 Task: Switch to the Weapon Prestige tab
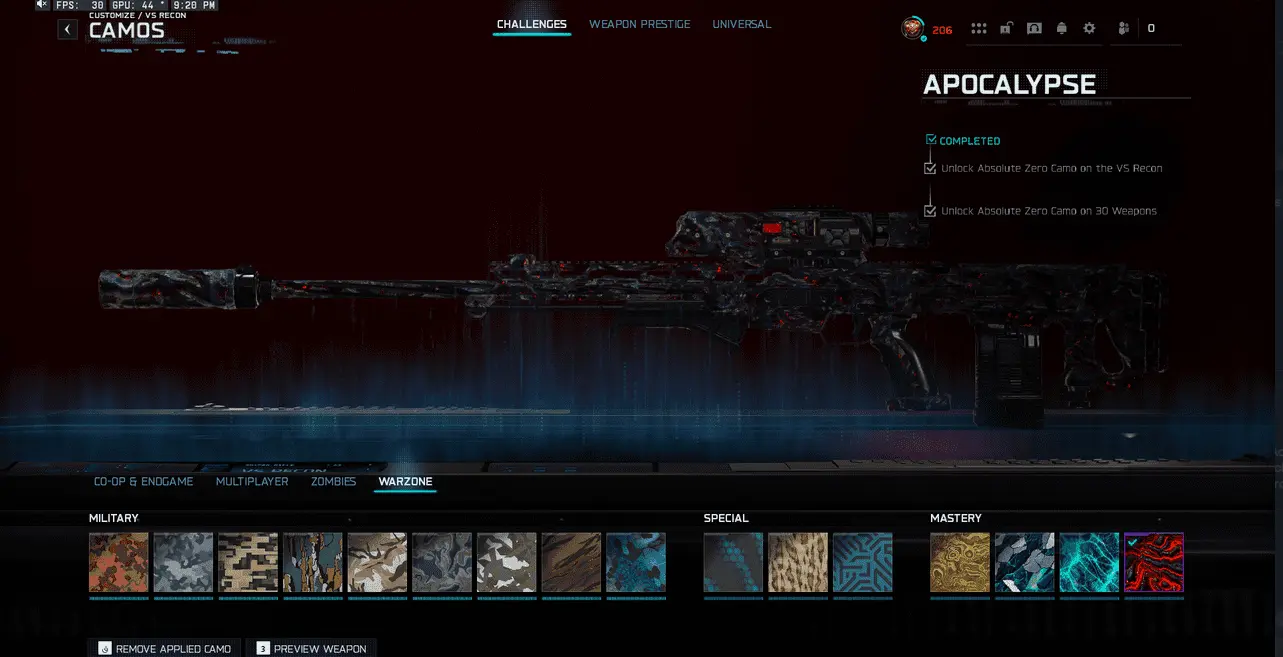click(639, 24)
